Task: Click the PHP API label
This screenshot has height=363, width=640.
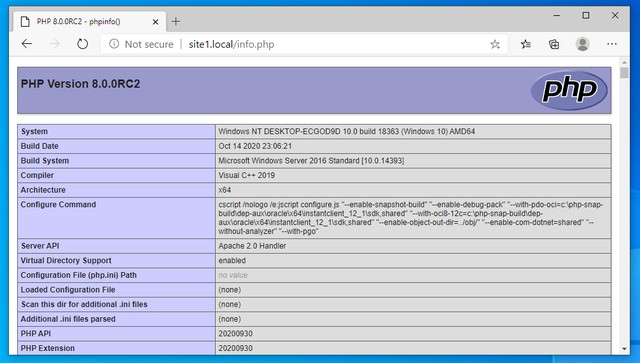Action: 36,334
